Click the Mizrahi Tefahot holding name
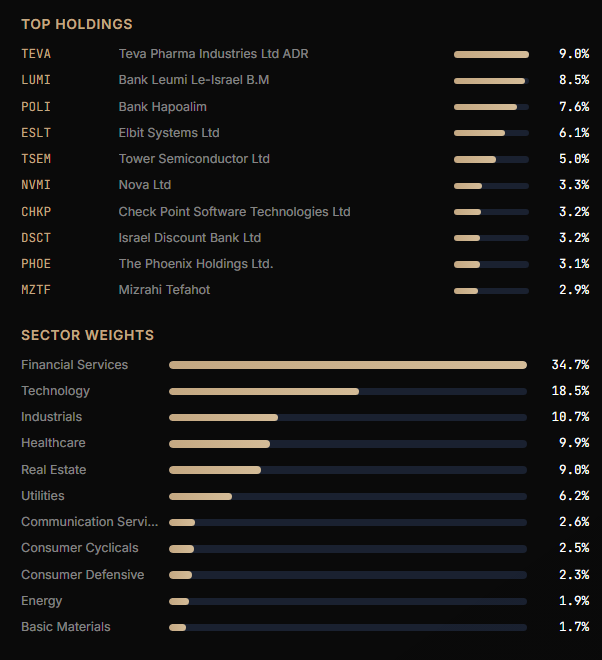Screen dimensions: 602x660 click(164, 290)
